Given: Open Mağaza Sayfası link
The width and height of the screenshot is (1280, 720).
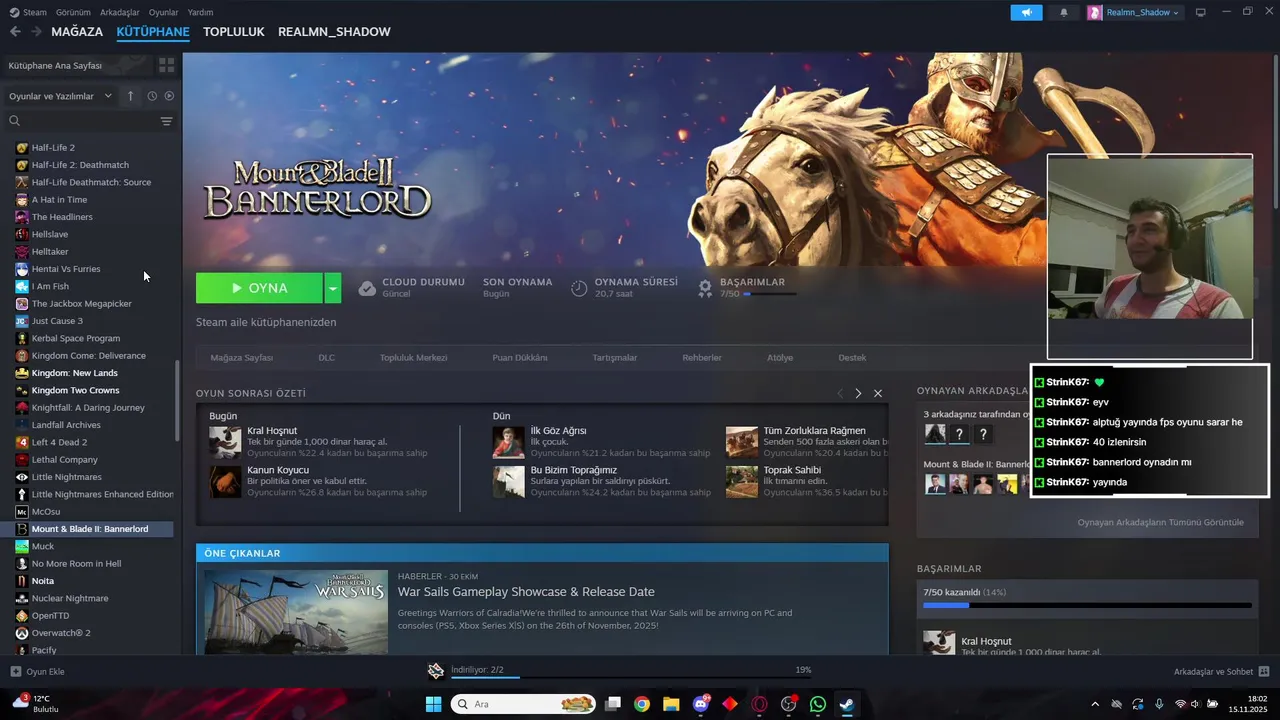Looking at the screenshot, I should [x=241, y=358].
